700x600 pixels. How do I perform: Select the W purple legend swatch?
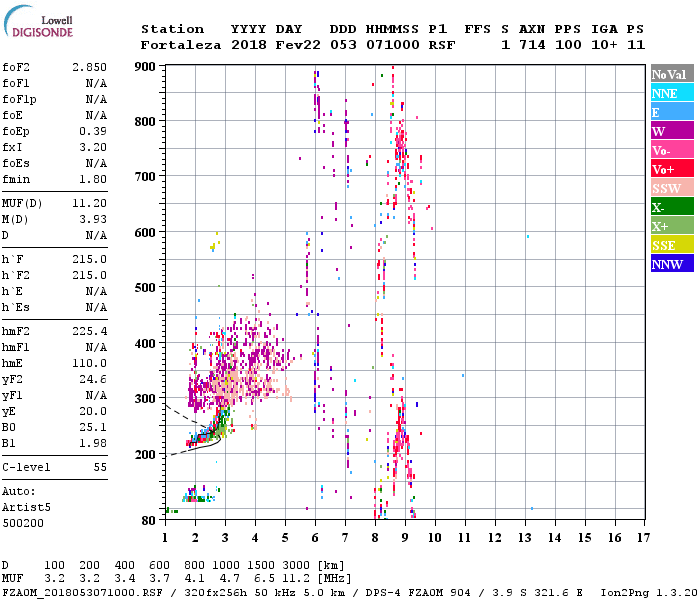point(672,131)
